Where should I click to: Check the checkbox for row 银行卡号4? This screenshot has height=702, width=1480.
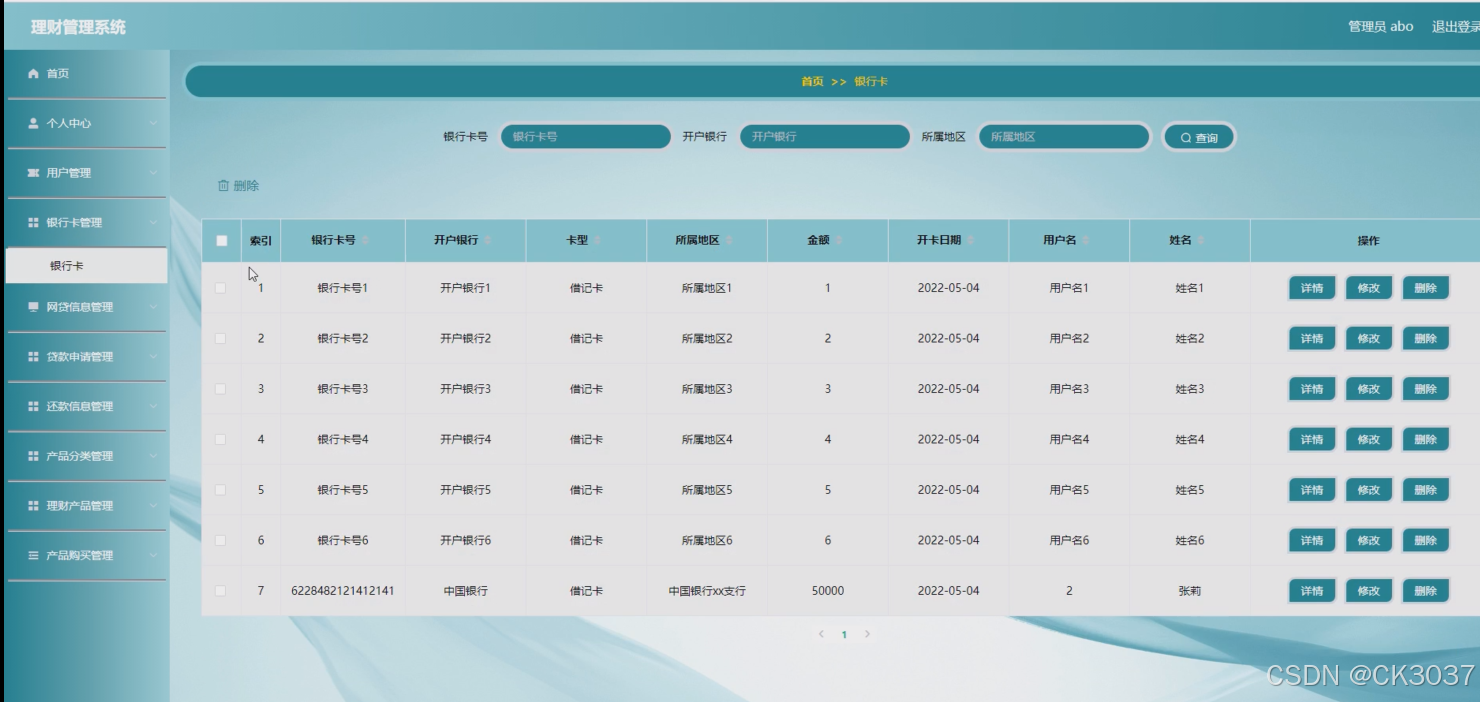(x=221, y=439)
